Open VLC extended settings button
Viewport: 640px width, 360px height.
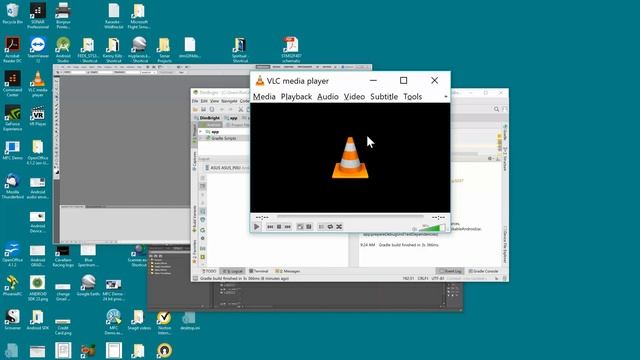[309, 227]
